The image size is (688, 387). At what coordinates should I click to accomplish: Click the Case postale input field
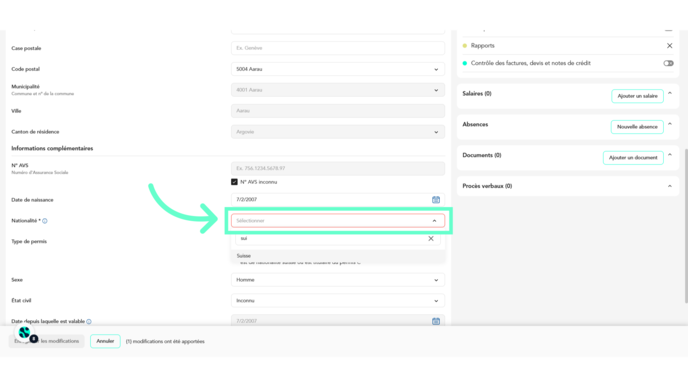point(337,48)
